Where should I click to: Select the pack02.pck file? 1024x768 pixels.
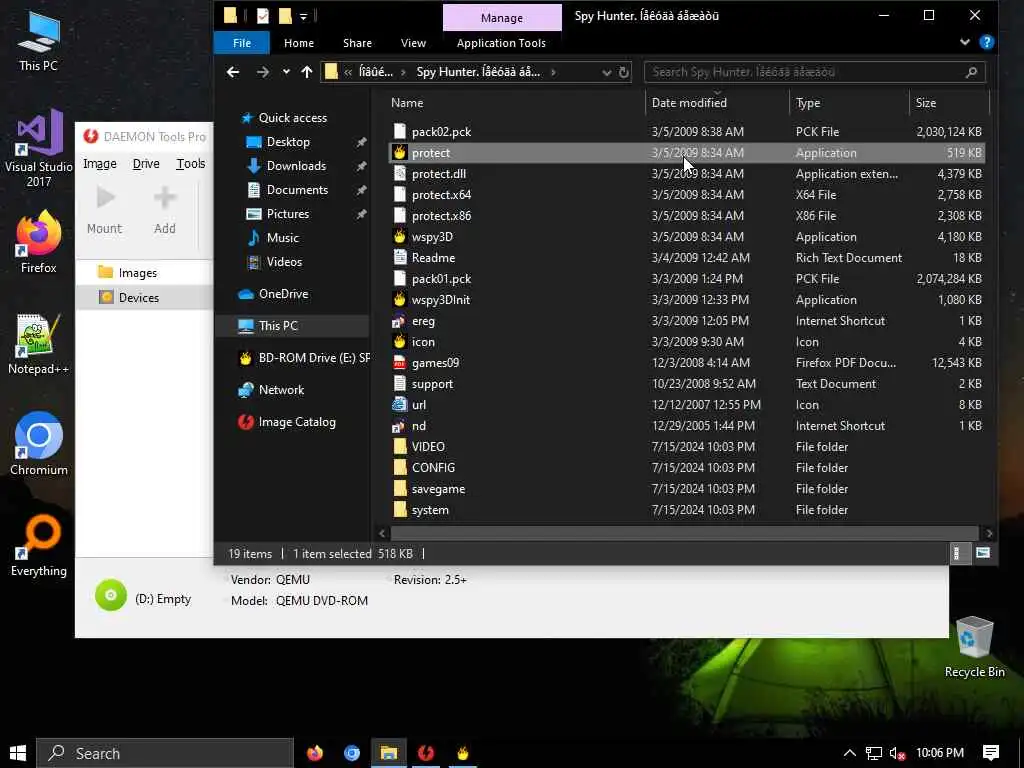pyautogui.click(x=687, y=131)
